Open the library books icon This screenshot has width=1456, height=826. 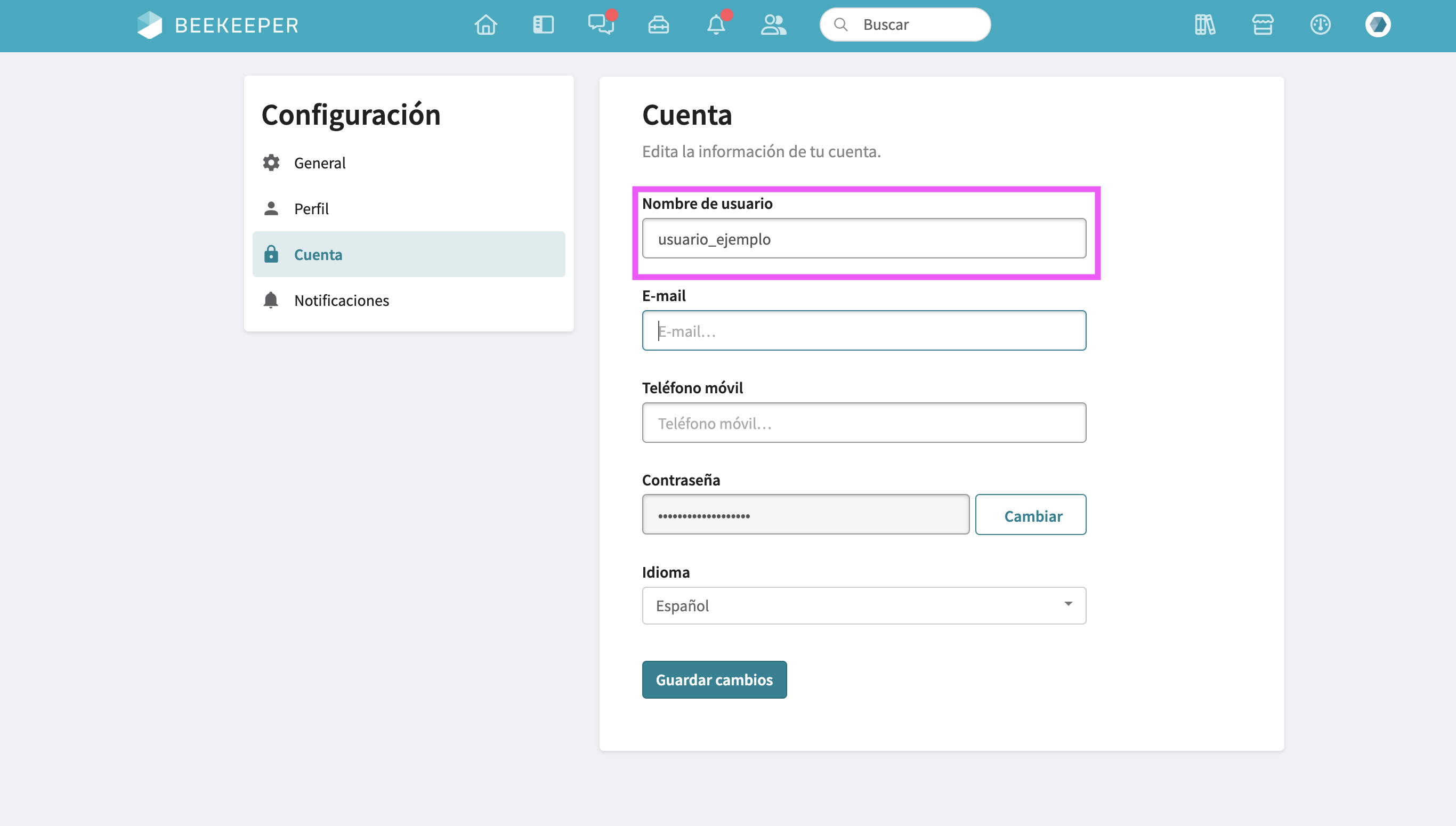click(x=1205, y=25)
